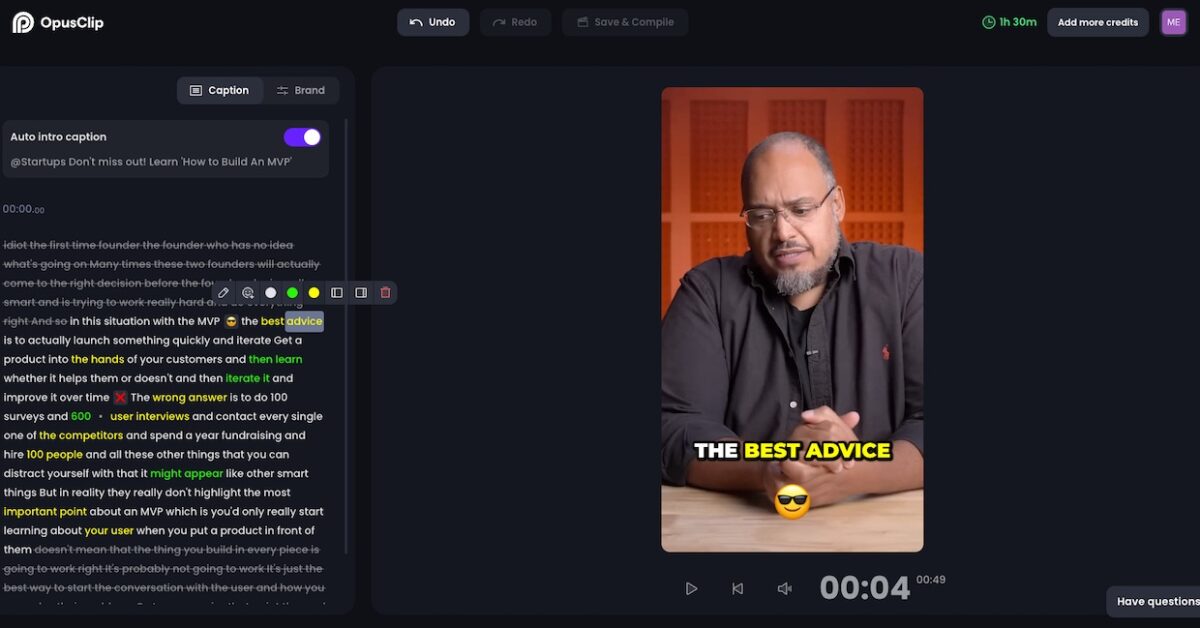Click the left panel split icon in the word toolbar
This screenshot has height=628, width=1200.
[x=337, y=293]
